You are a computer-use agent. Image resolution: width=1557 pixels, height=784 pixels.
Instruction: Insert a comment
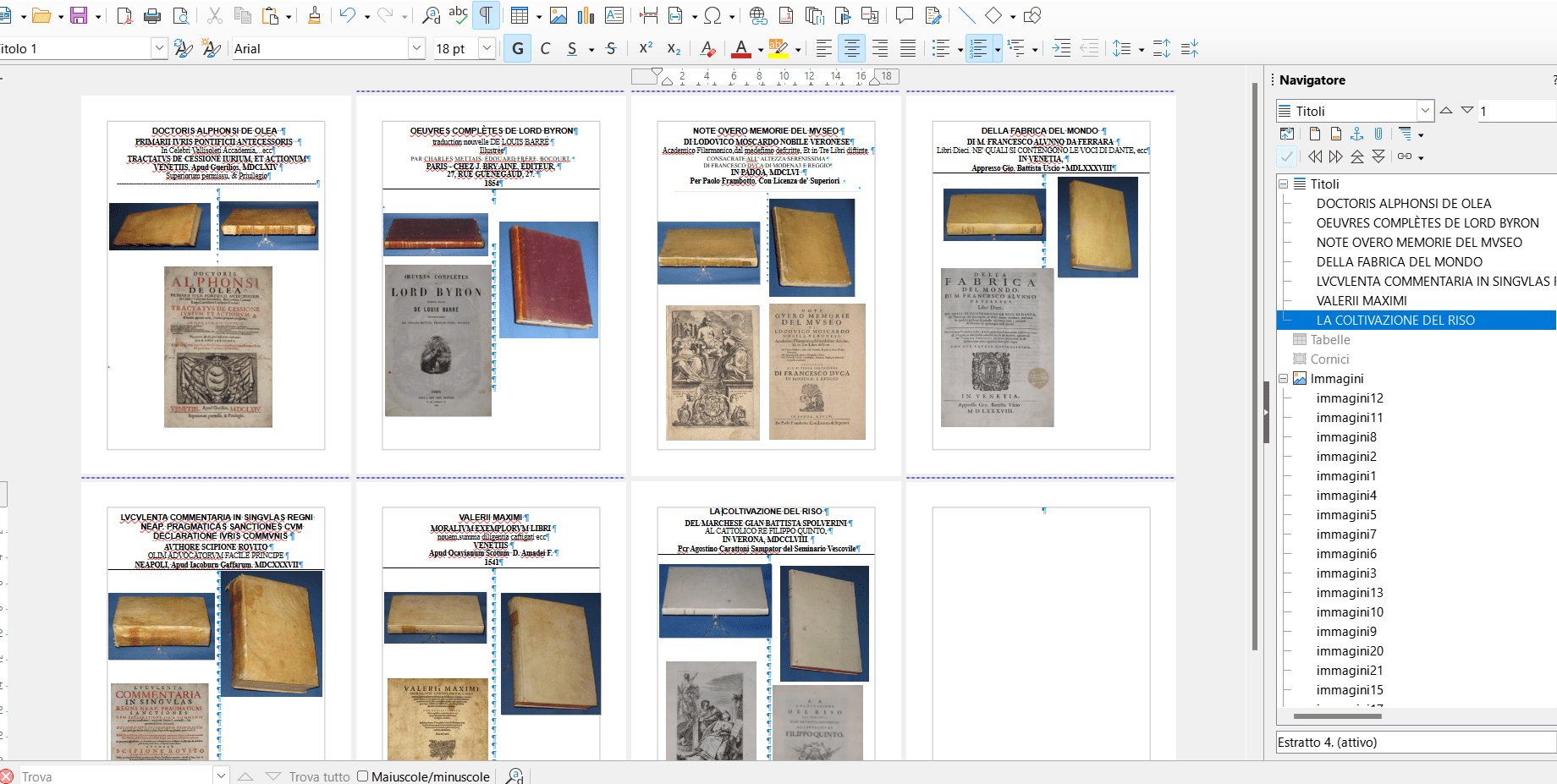[x=905, y=15]
